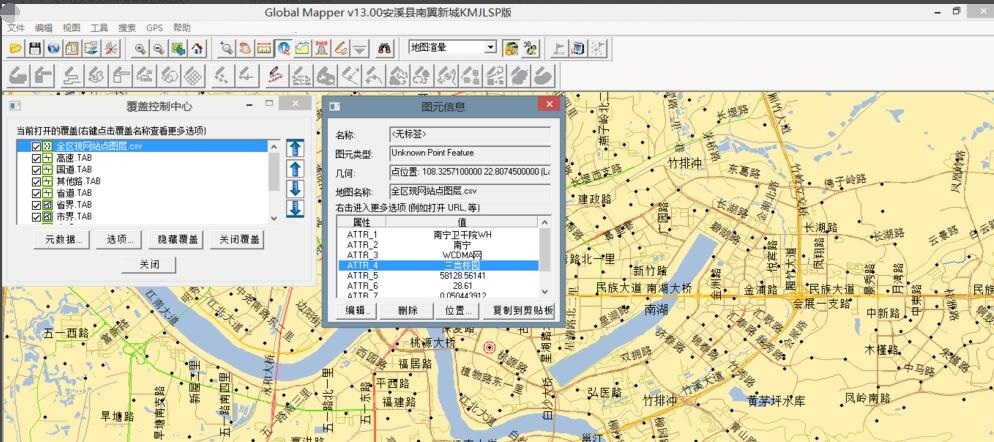Select the ATTR_5 row 58128.56141
This screenshot has width=994, height=442.
coord(437,276)
